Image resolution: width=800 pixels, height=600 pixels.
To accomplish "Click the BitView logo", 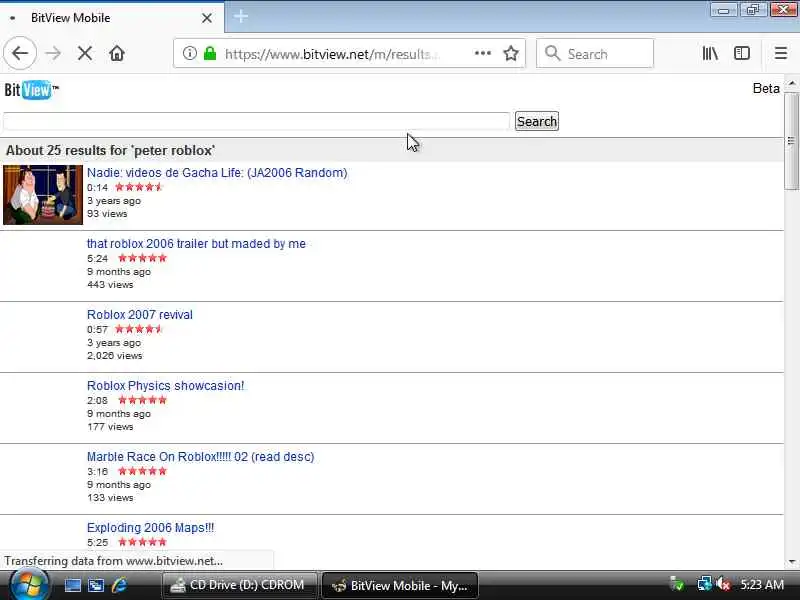I will coord(32,90).
